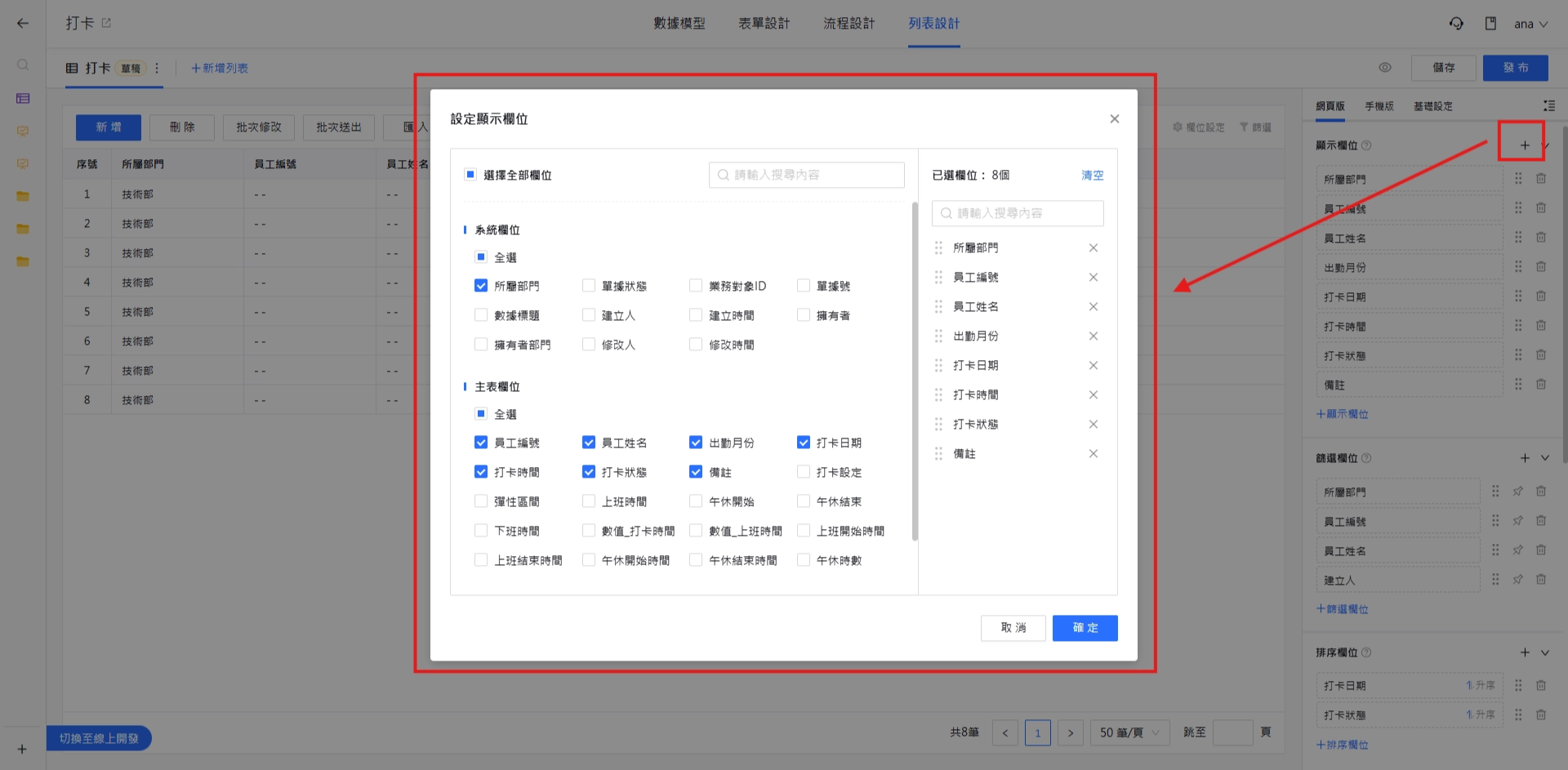Open the 基礎設定 tab
Image resolution: width=1568 pixels, height=770 pixels.
coord(1433,106)
